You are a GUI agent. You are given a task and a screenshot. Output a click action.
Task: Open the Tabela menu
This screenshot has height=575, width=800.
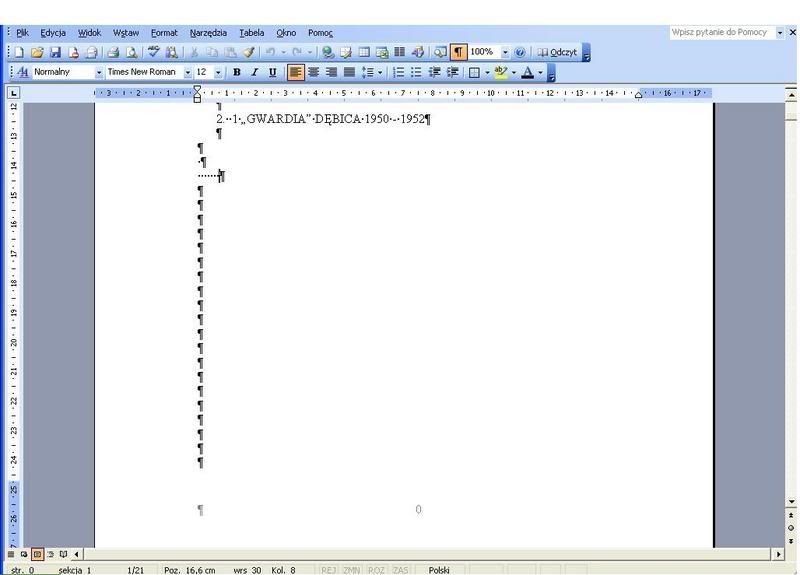[252, 33]
